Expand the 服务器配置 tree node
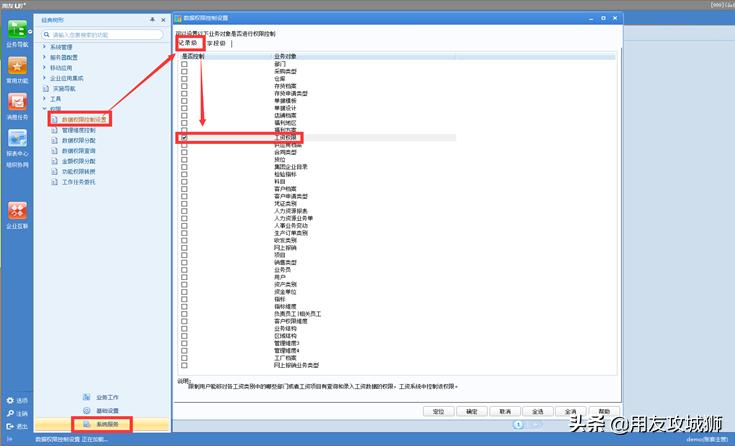Viewport: 735px width, 446px height. [44, 57]
